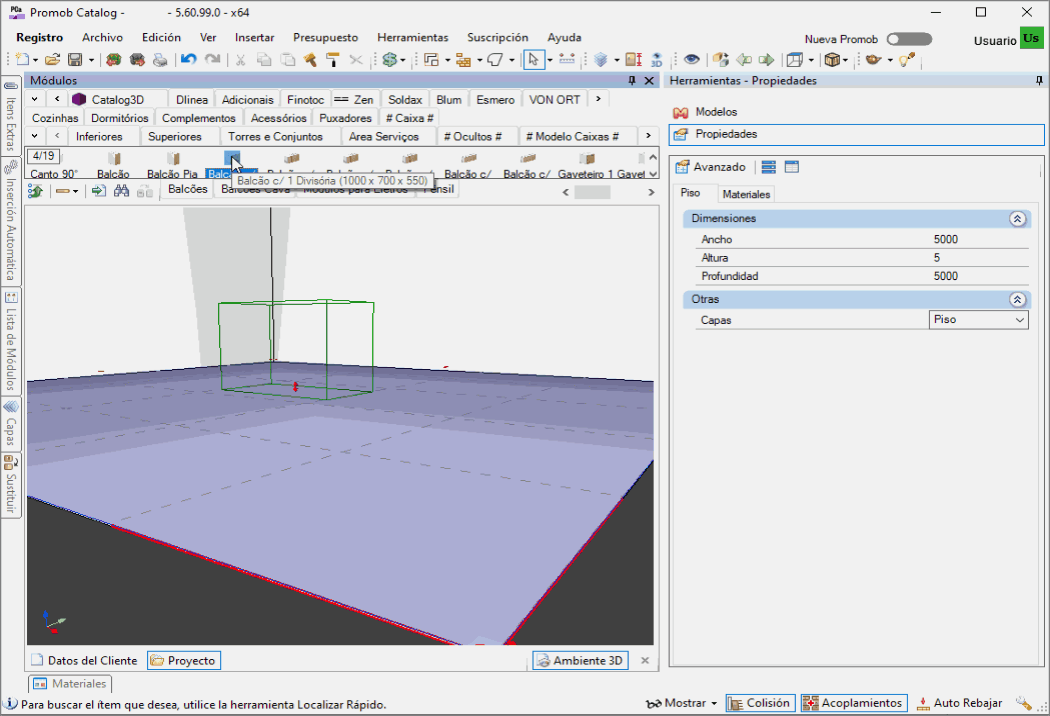Open the Lista de Módulos side panel
This screenshot has height=716, width=1050.
coord(11,341)
